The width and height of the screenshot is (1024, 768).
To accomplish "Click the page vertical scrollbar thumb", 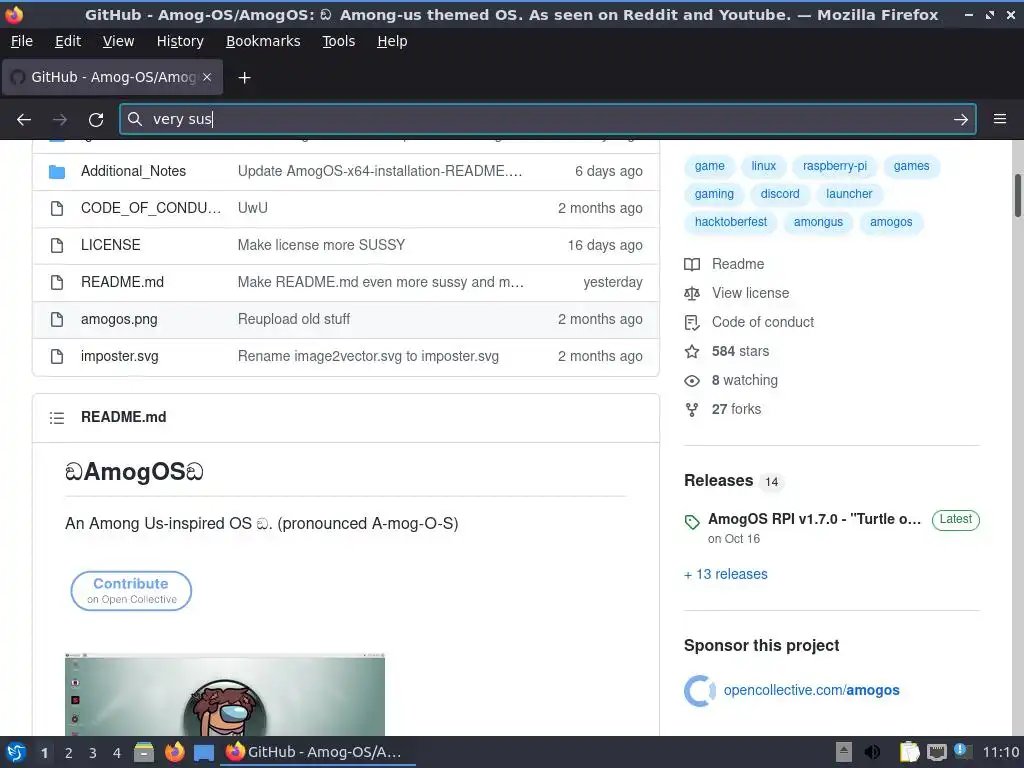I will click(x=1017, y=195).
